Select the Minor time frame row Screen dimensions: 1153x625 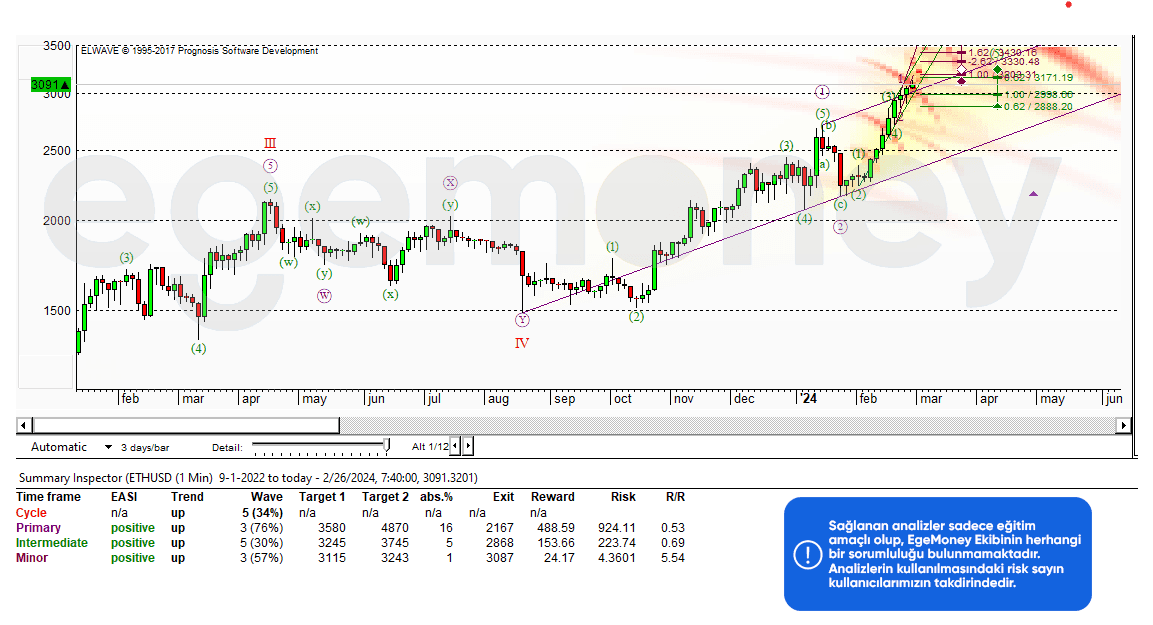32,558
